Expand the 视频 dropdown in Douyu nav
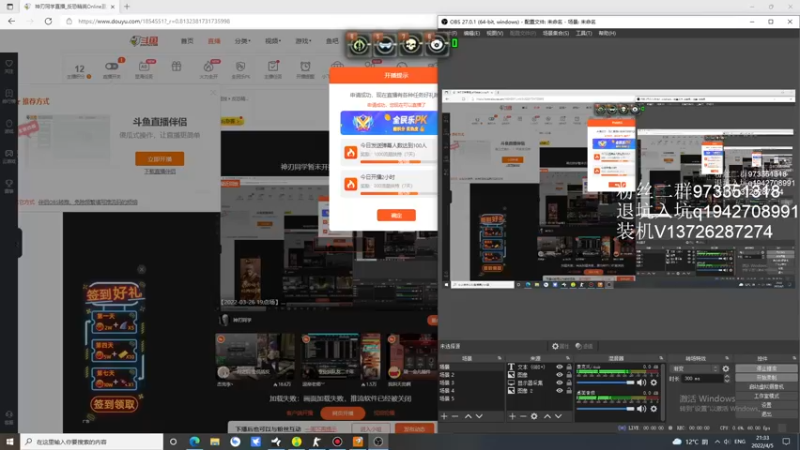Image resolution: width=800 pixels, height=450 pixels. tap(273, 41)
